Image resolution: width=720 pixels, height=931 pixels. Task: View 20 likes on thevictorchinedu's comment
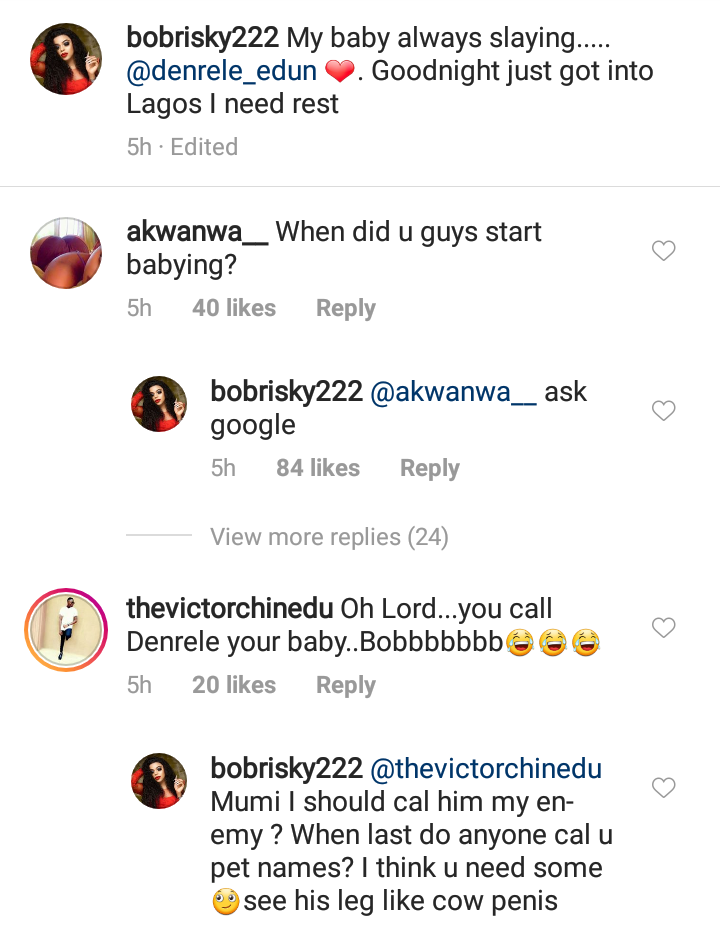click(234, 685)
